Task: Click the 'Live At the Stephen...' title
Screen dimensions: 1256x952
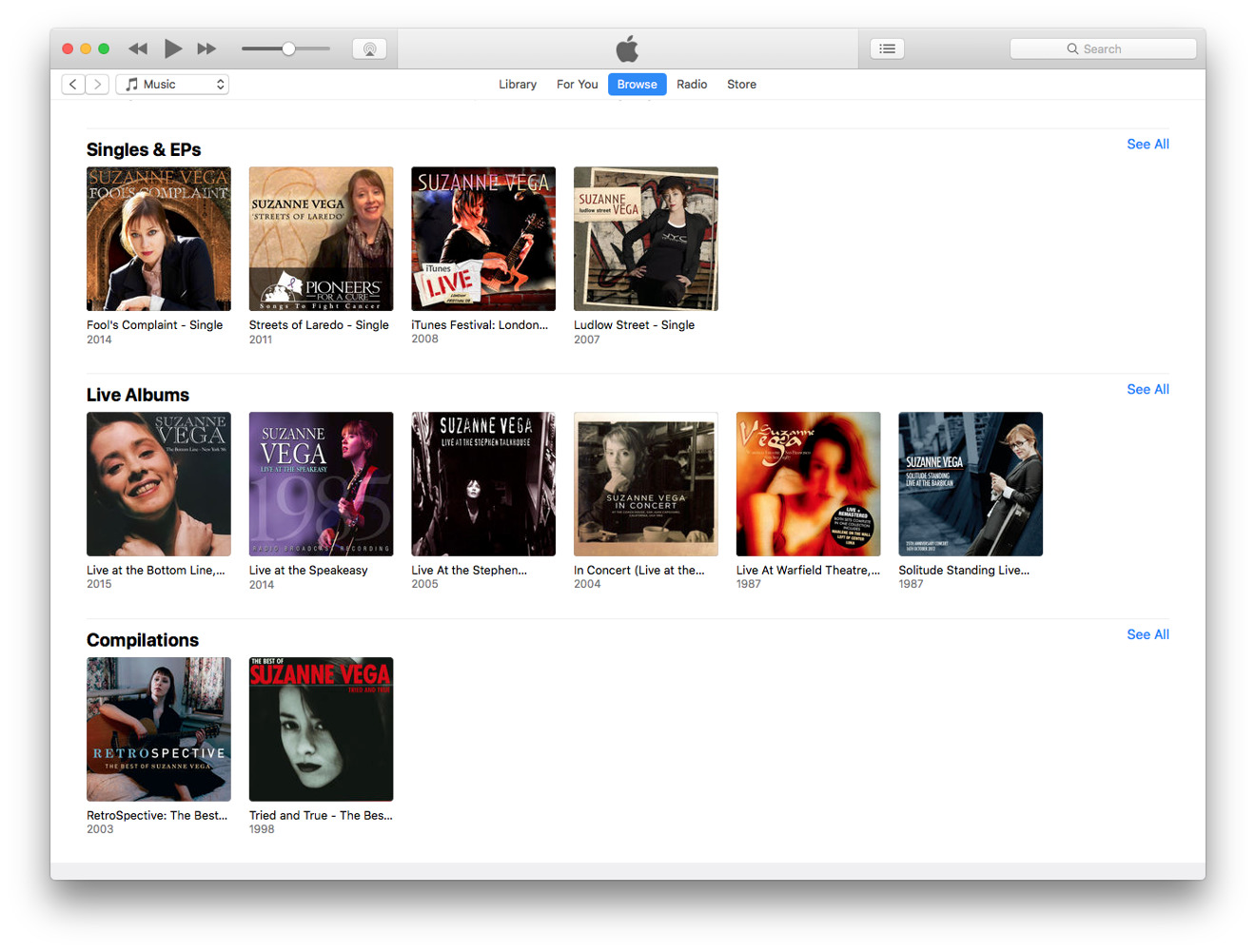Action: (469, 571)
